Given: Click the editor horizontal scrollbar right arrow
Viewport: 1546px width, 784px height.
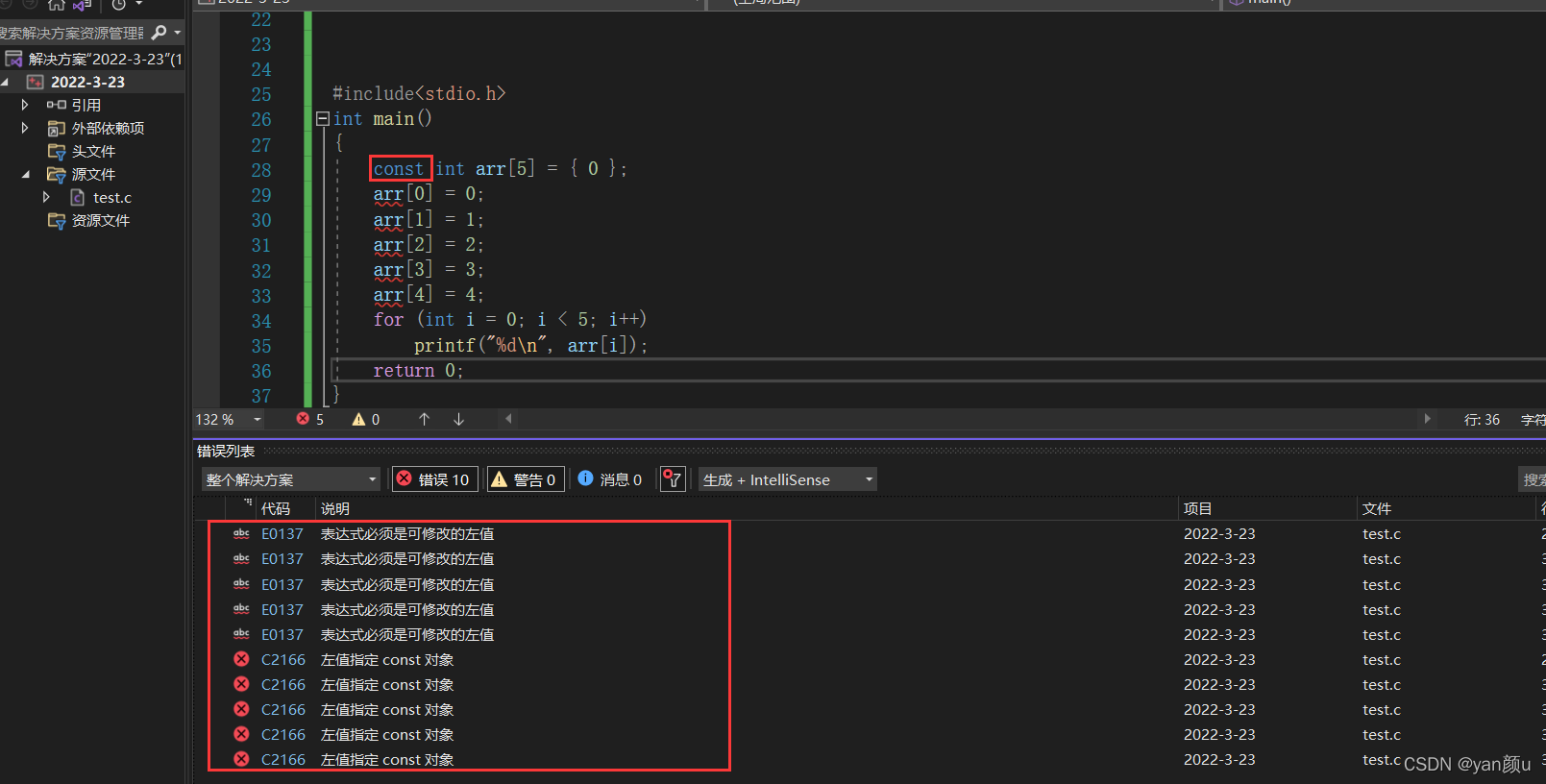Looking at the screenshot, I should pyautogui.click(x=1427, y=419).
